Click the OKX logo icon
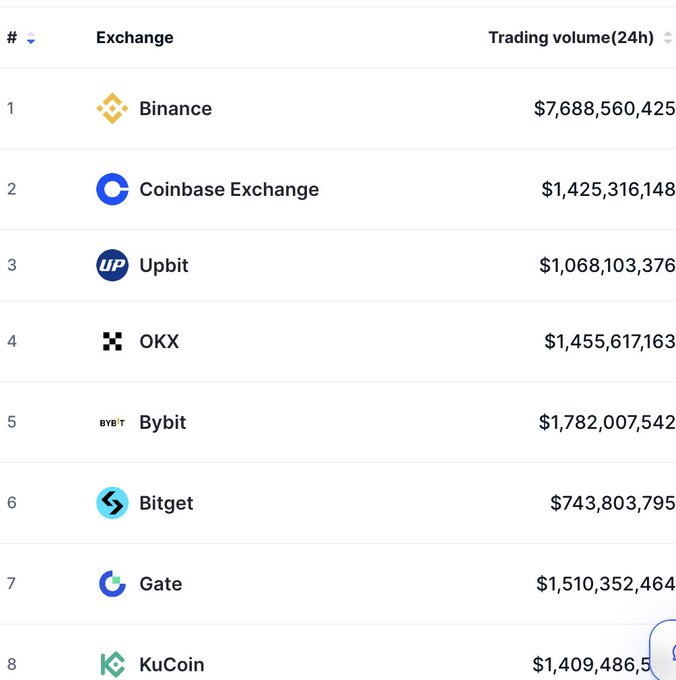 [x=112, y=341]
